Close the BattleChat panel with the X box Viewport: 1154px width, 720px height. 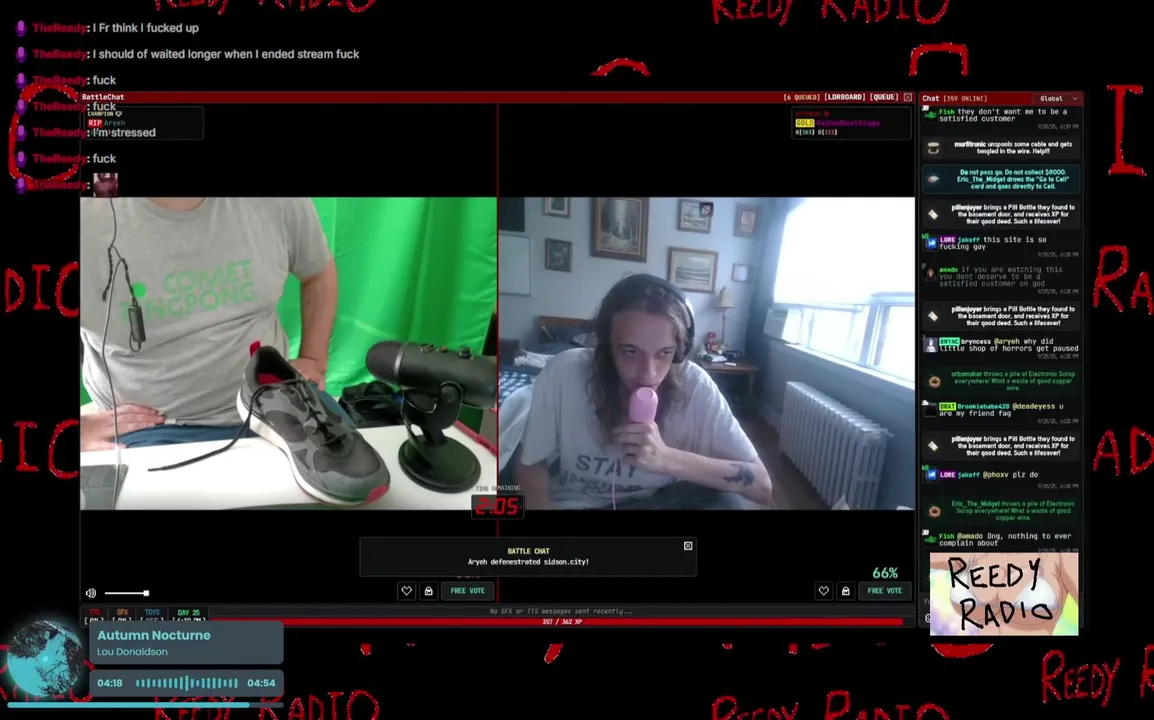point(907,97)
